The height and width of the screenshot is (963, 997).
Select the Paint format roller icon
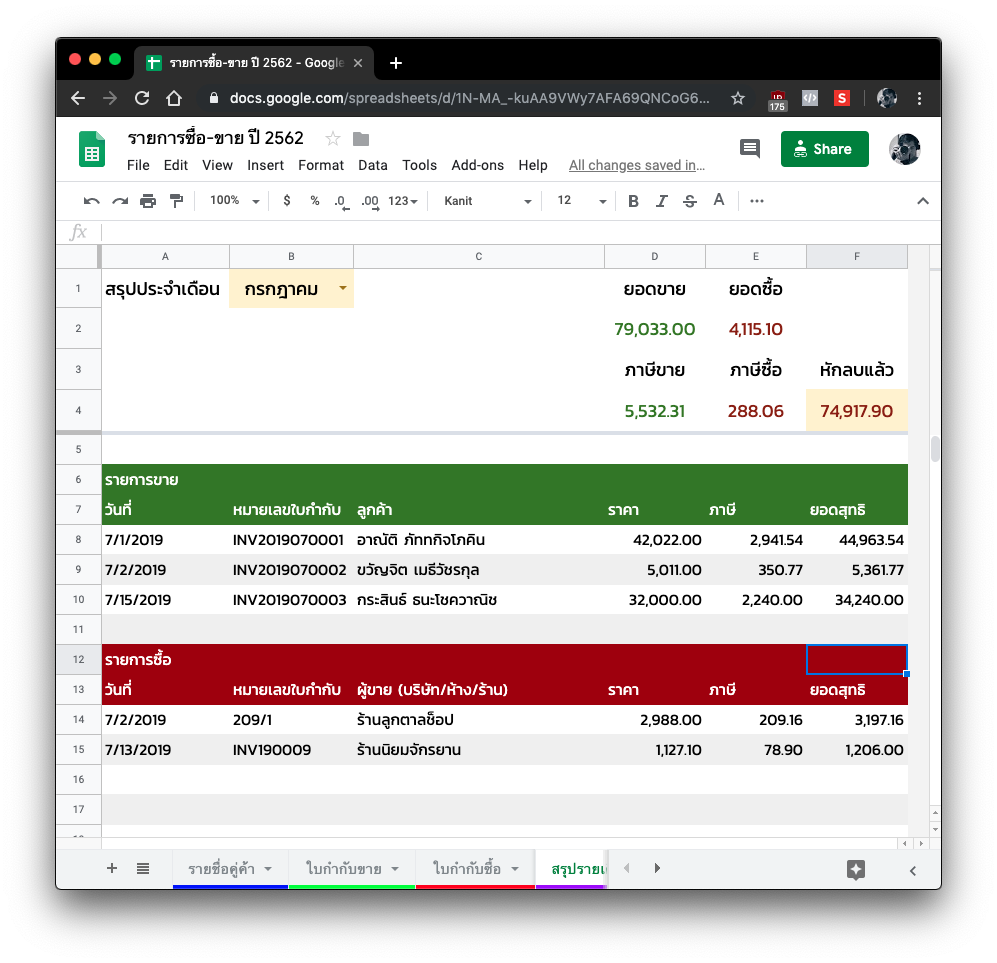[x=177, y=201]
